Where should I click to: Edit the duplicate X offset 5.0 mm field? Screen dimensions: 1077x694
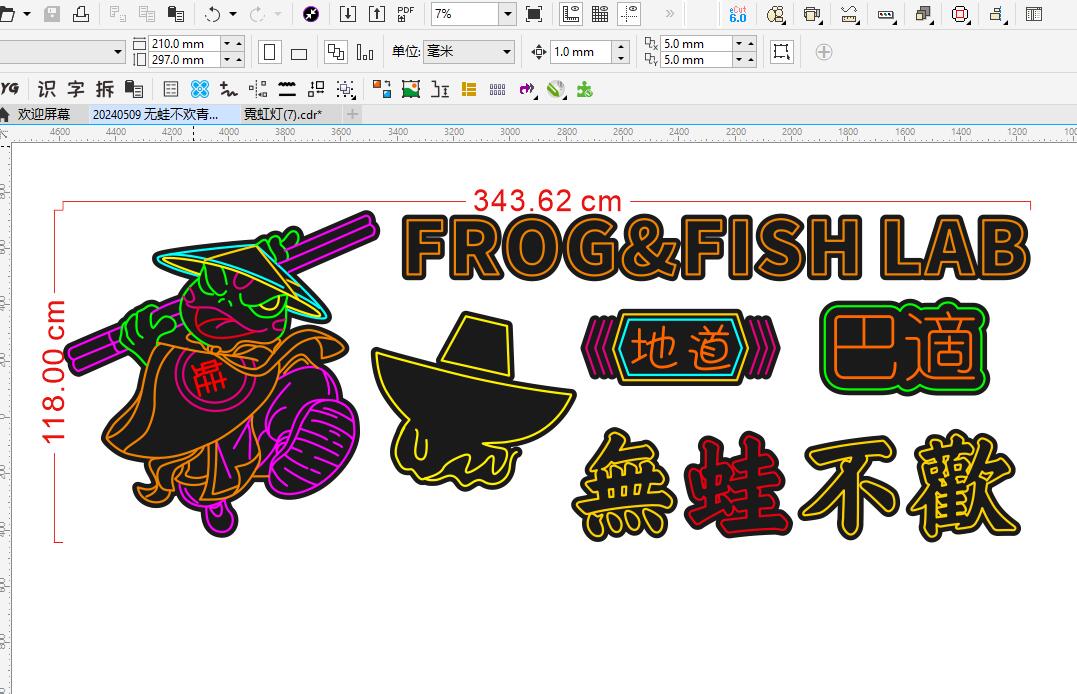pos(696,43)
